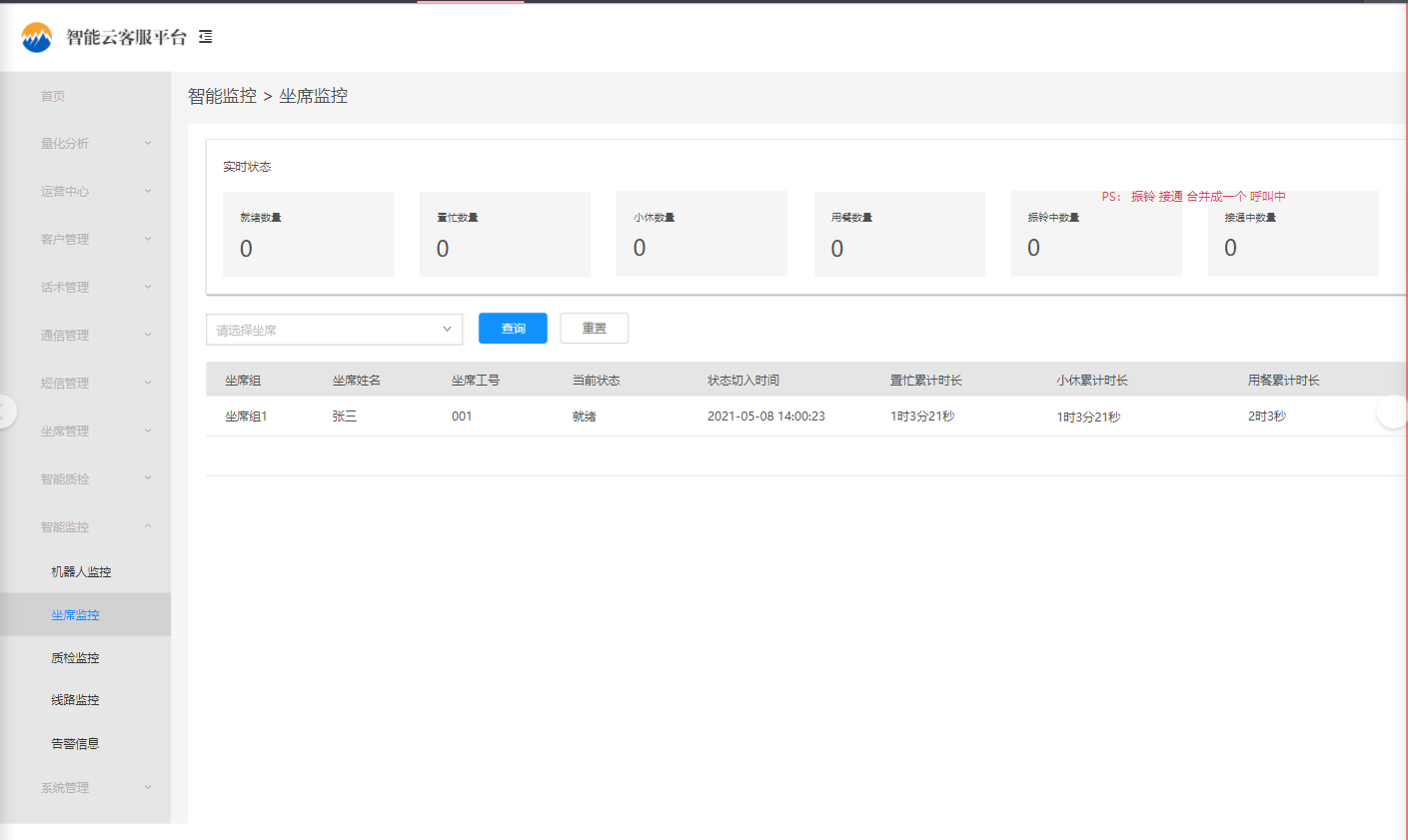Click the blue 查询 button
The height and width of the screenshot is (840, 1408).
point(513,329)
